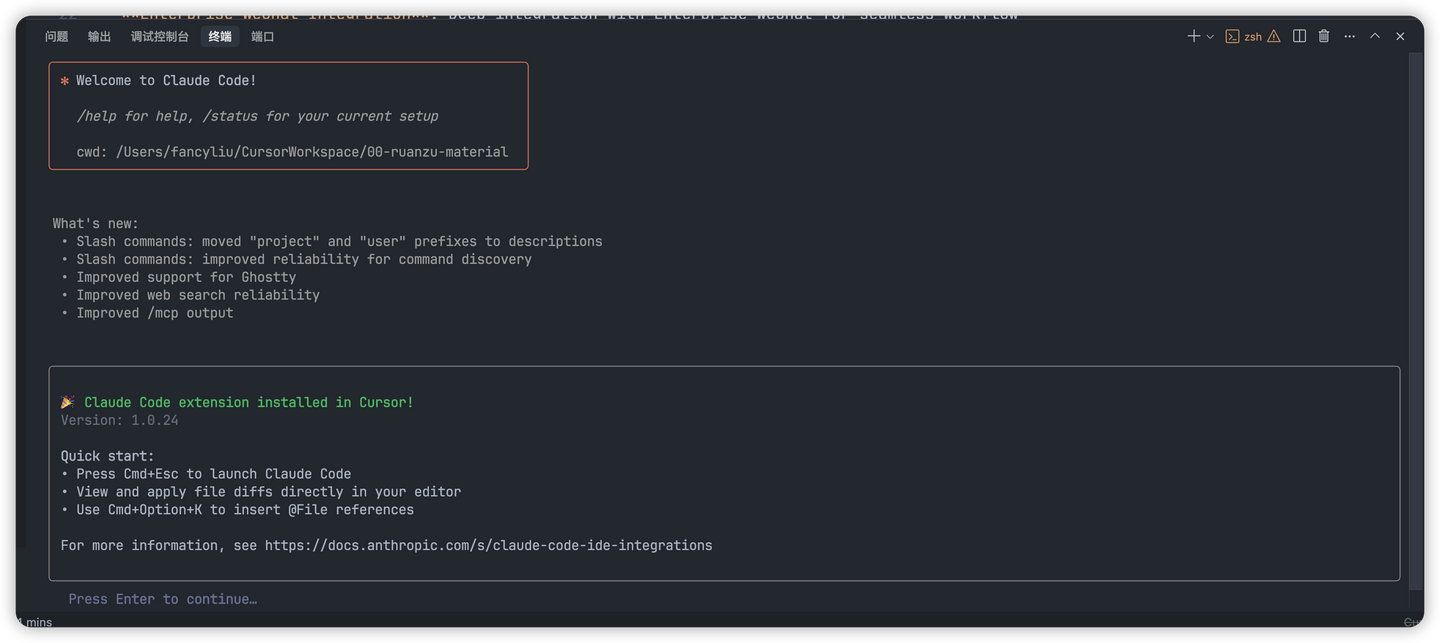Viewport: 1440px width, 643px height.
Task: Maximize panel with the up chevron
Action: point(1375,36)
